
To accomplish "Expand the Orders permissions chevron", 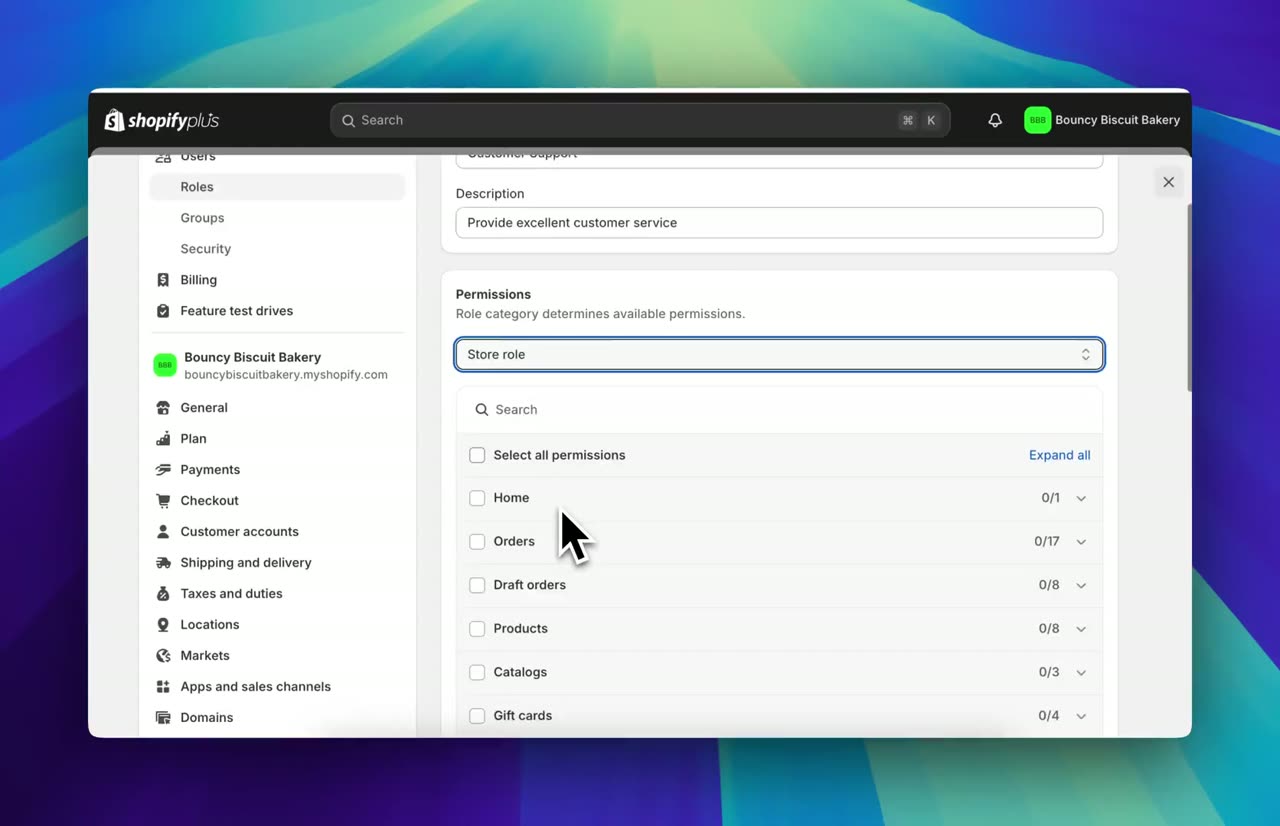I will point(1081,542).
